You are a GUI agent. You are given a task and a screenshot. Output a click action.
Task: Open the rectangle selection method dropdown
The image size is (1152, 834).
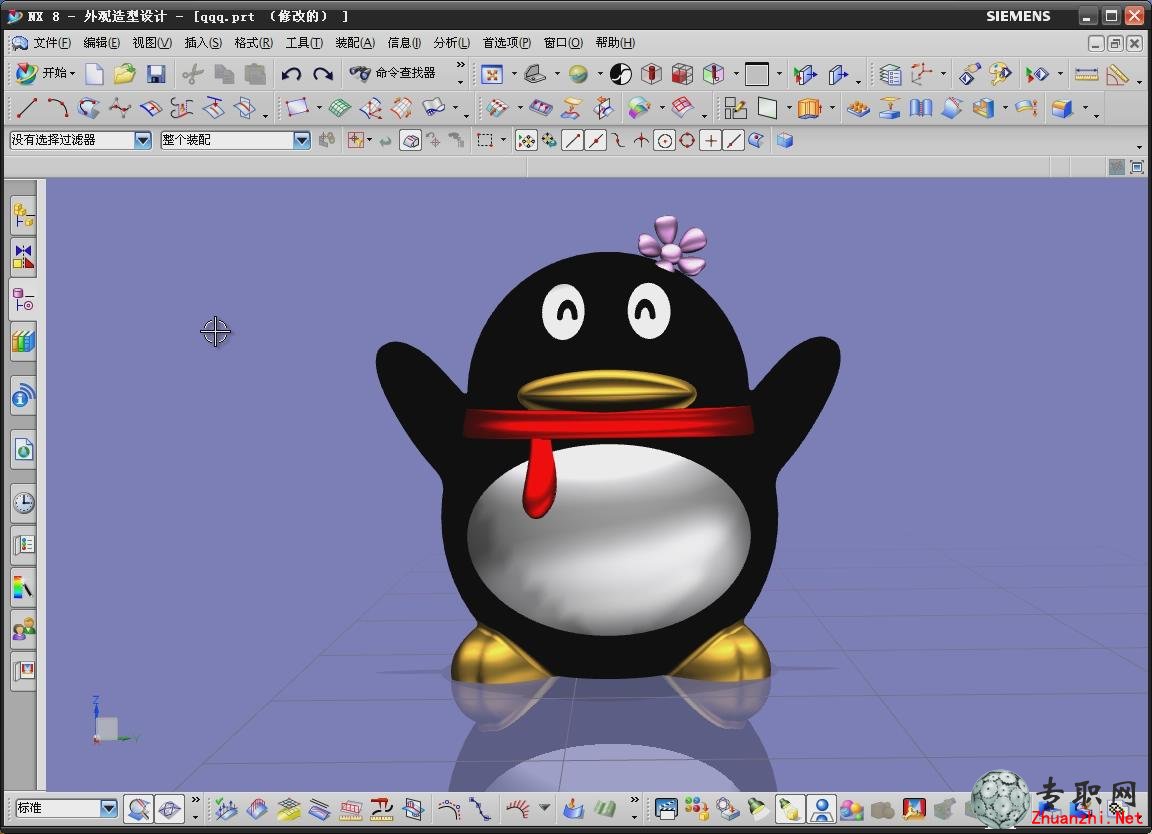click(503, 140)
